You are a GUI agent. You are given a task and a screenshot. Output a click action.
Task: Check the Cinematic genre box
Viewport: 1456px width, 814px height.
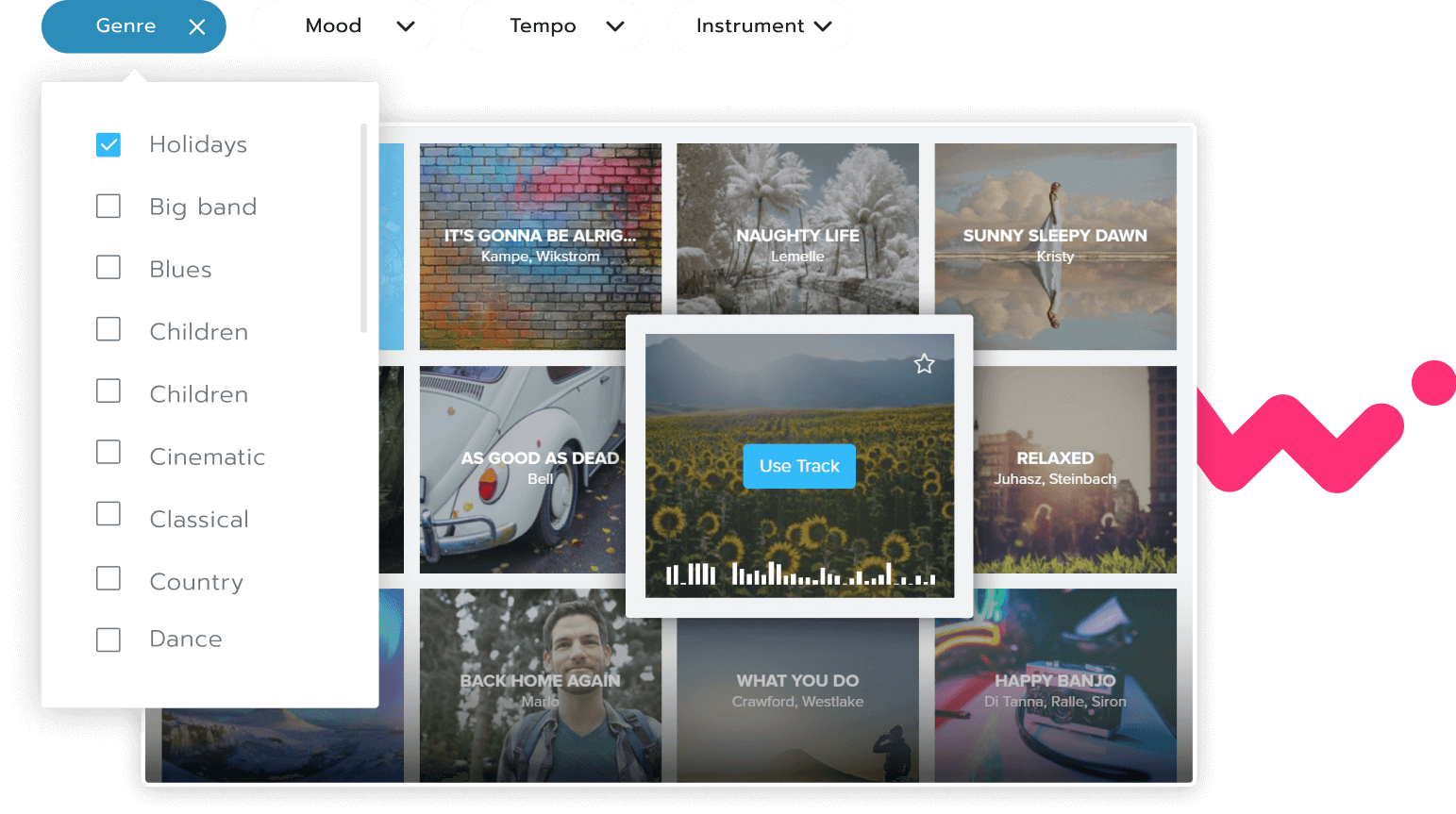click(x=109, y=453)
